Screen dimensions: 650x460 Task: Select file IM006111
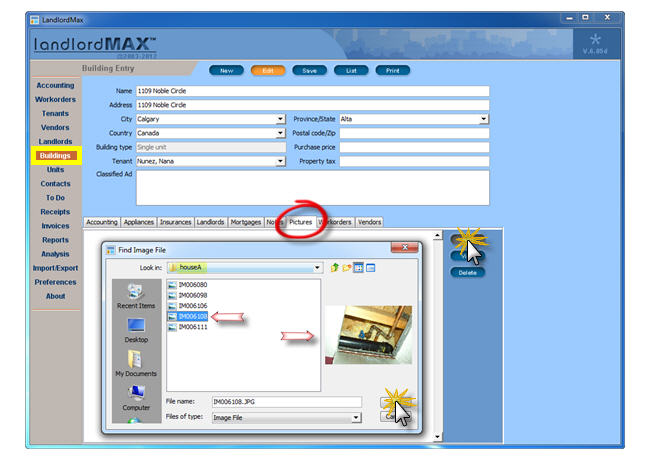(x=188, y=327)
